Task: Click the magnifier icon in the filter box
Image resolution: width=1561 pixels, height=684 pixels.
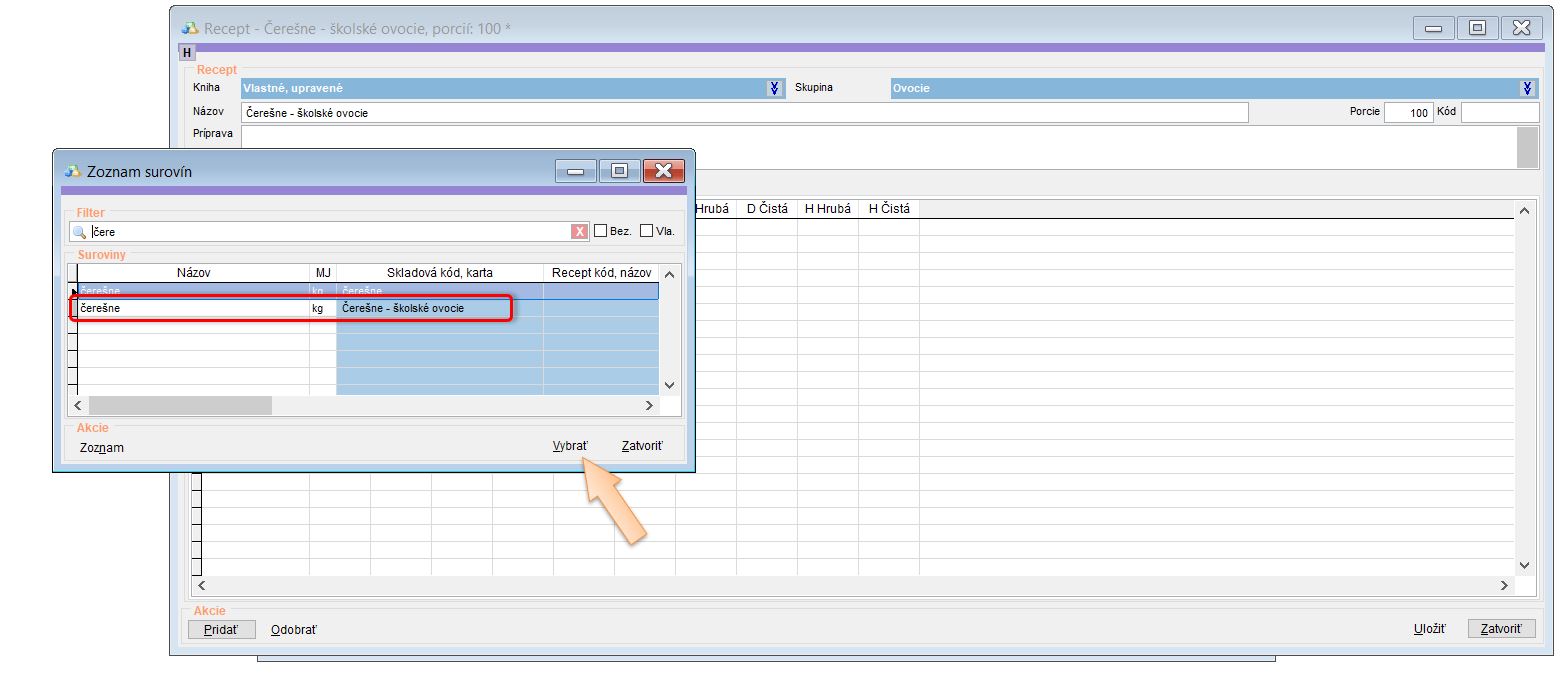Action: (79, 232)
